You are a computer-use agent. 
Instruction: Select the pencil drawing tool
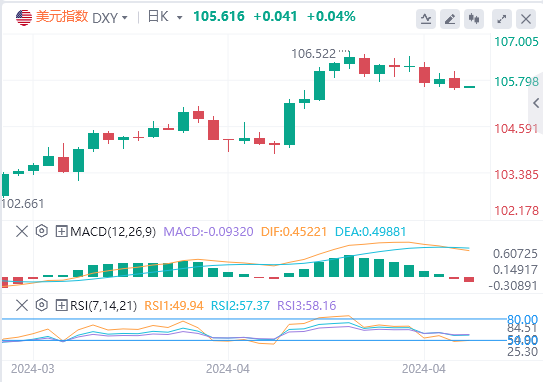(450, 19)
